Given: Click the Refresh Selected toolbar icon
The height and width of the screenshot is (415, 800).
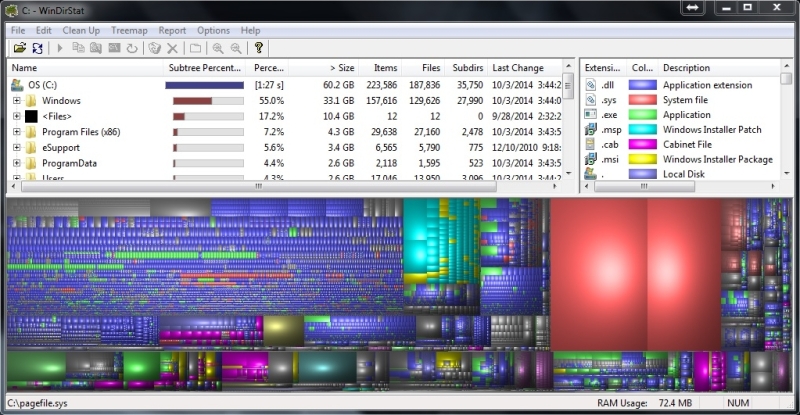Looking at the screenshot, I should point(132,48).
